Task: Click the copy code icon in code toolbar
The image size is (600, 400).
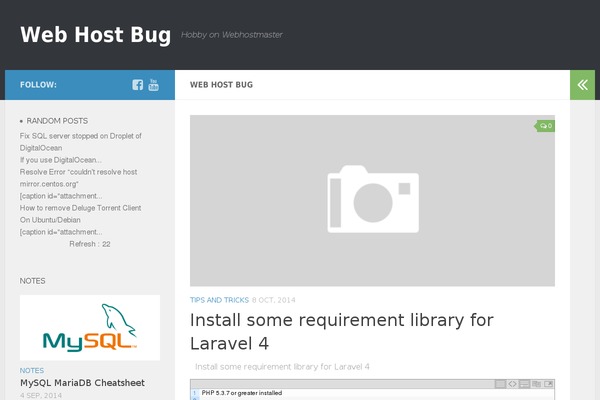Action: (536, 384)
